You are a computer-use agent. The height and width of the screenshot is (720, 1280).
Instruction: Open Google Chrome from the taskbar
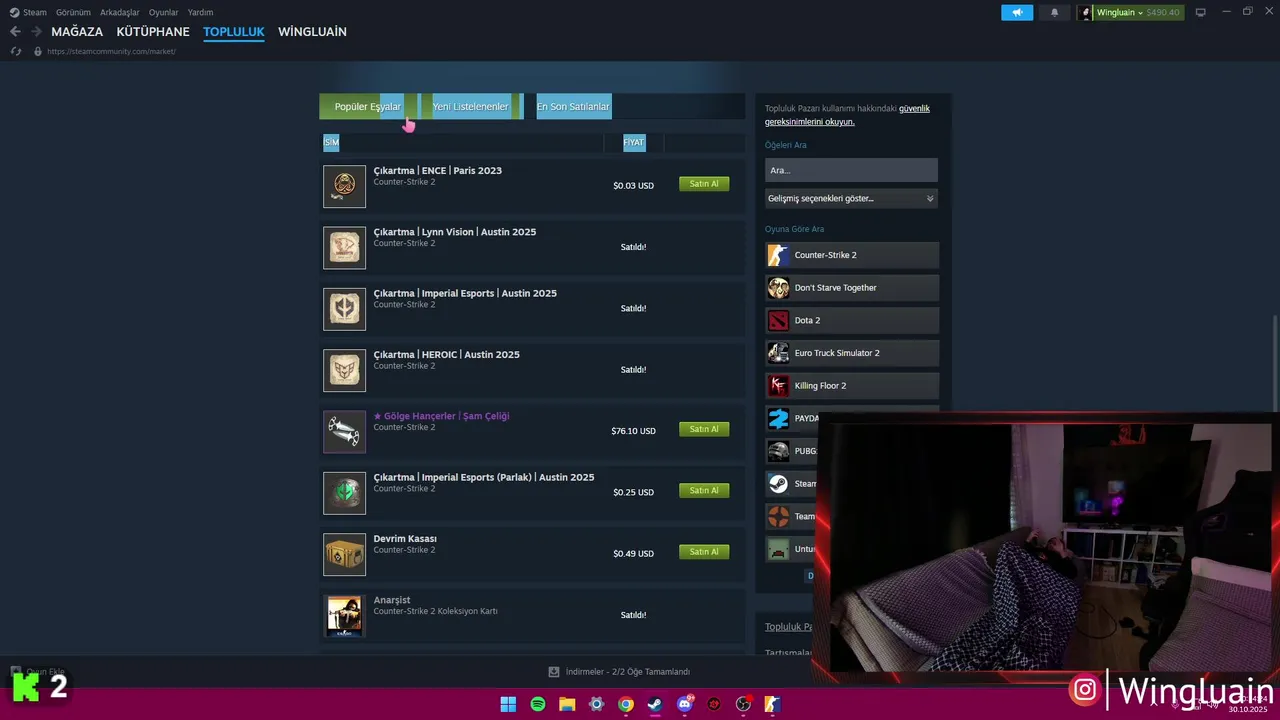click(x=626, y=704)
